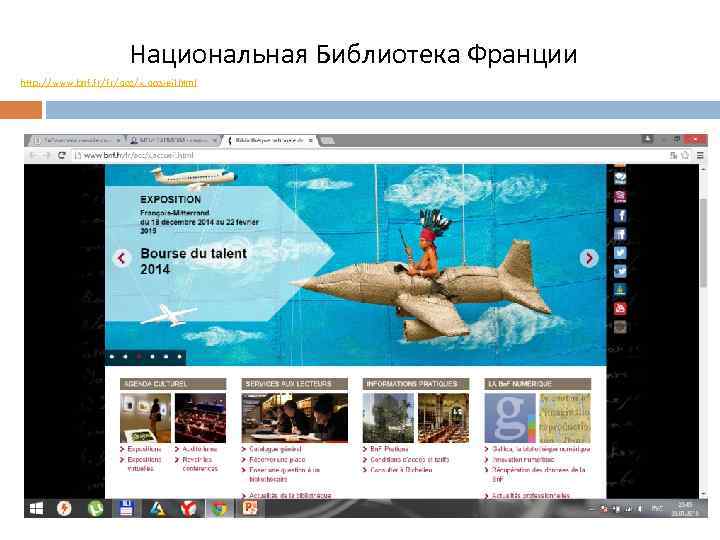Click the blue icon below the Twitter icons

point(620,290)
